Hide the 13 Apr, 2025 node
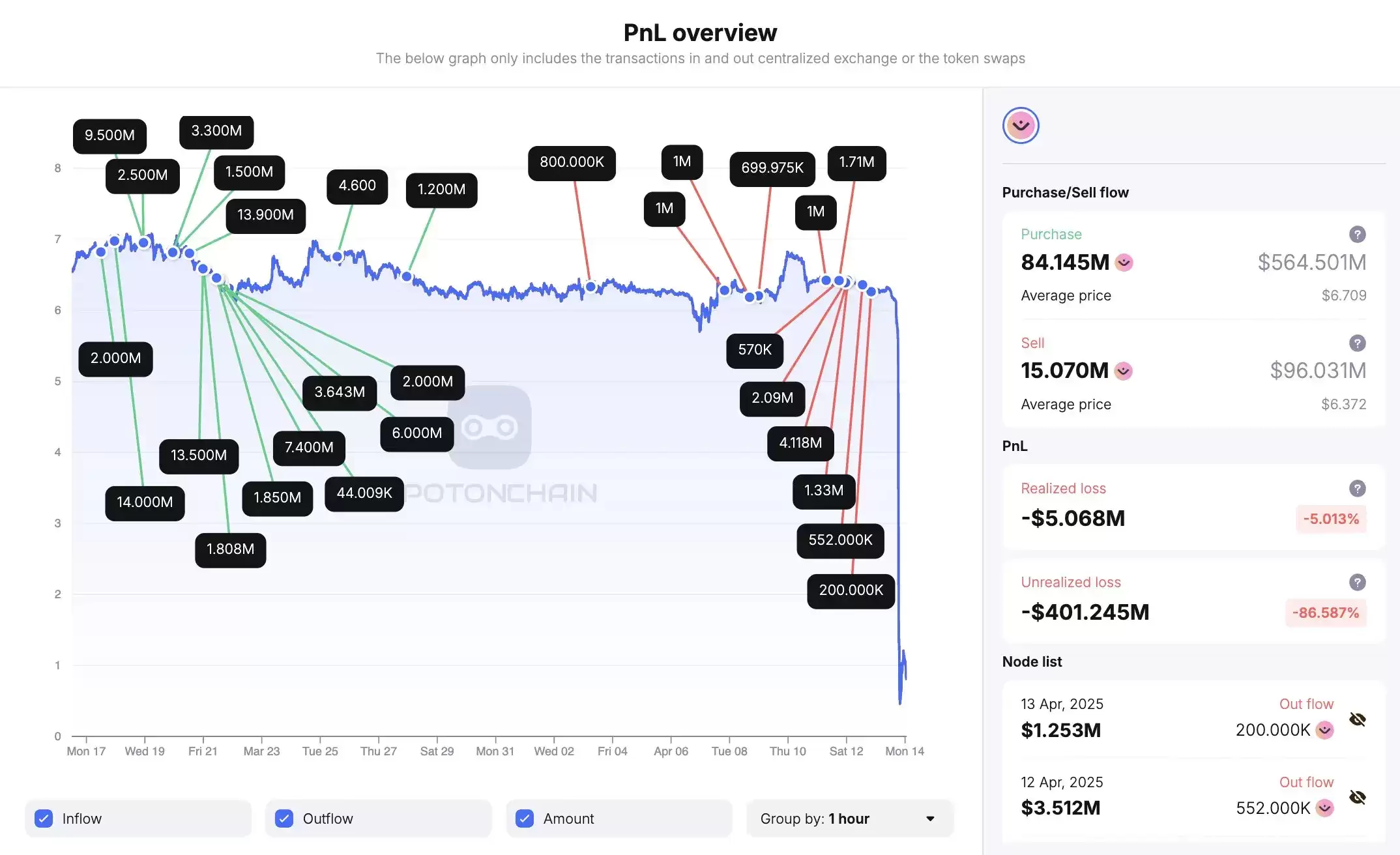 coord(1358,719)
